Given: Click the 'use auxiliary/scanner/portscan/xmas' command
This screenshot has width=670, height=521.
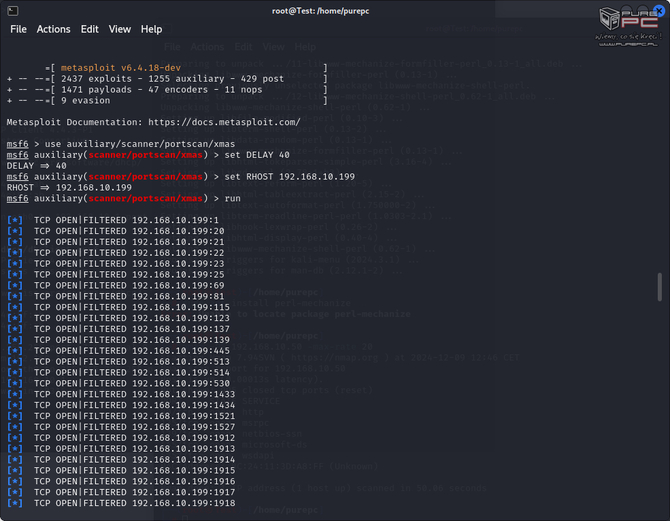Looking at the screenshot, I should point(140,144).
